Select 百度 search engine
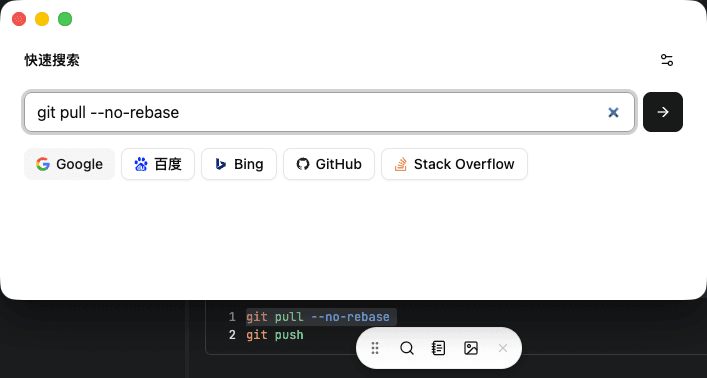This screenshot has width=707, height=378. coord(158,164)
